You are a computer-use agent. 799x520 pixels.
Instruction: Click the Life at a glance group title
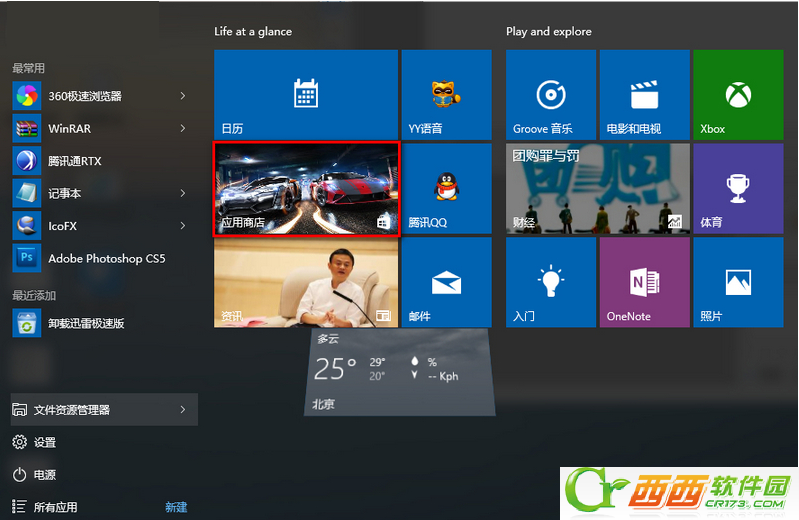(253, 32)
